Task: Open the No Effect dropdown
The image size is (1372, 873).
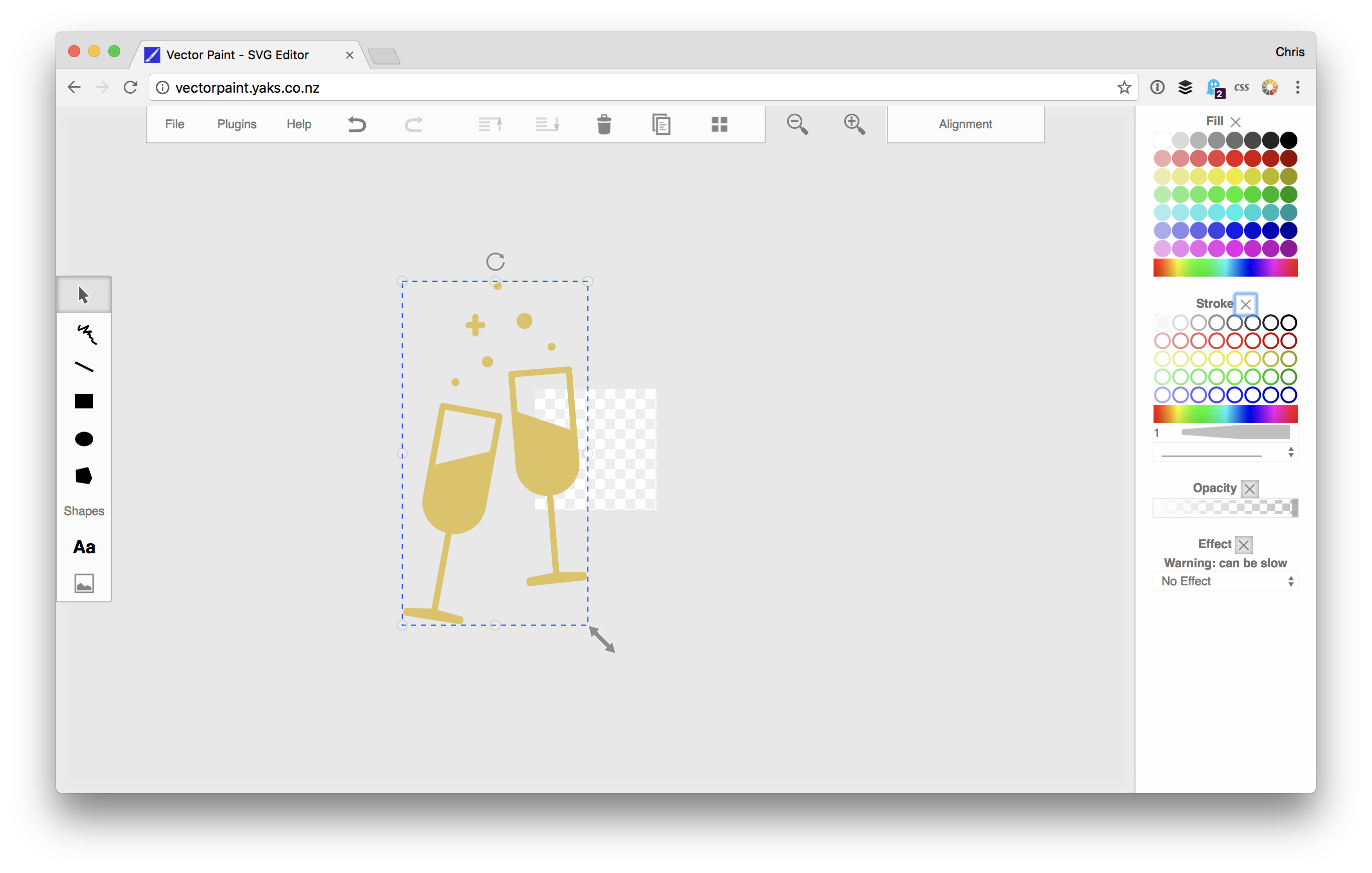Action: [1226, 581]
